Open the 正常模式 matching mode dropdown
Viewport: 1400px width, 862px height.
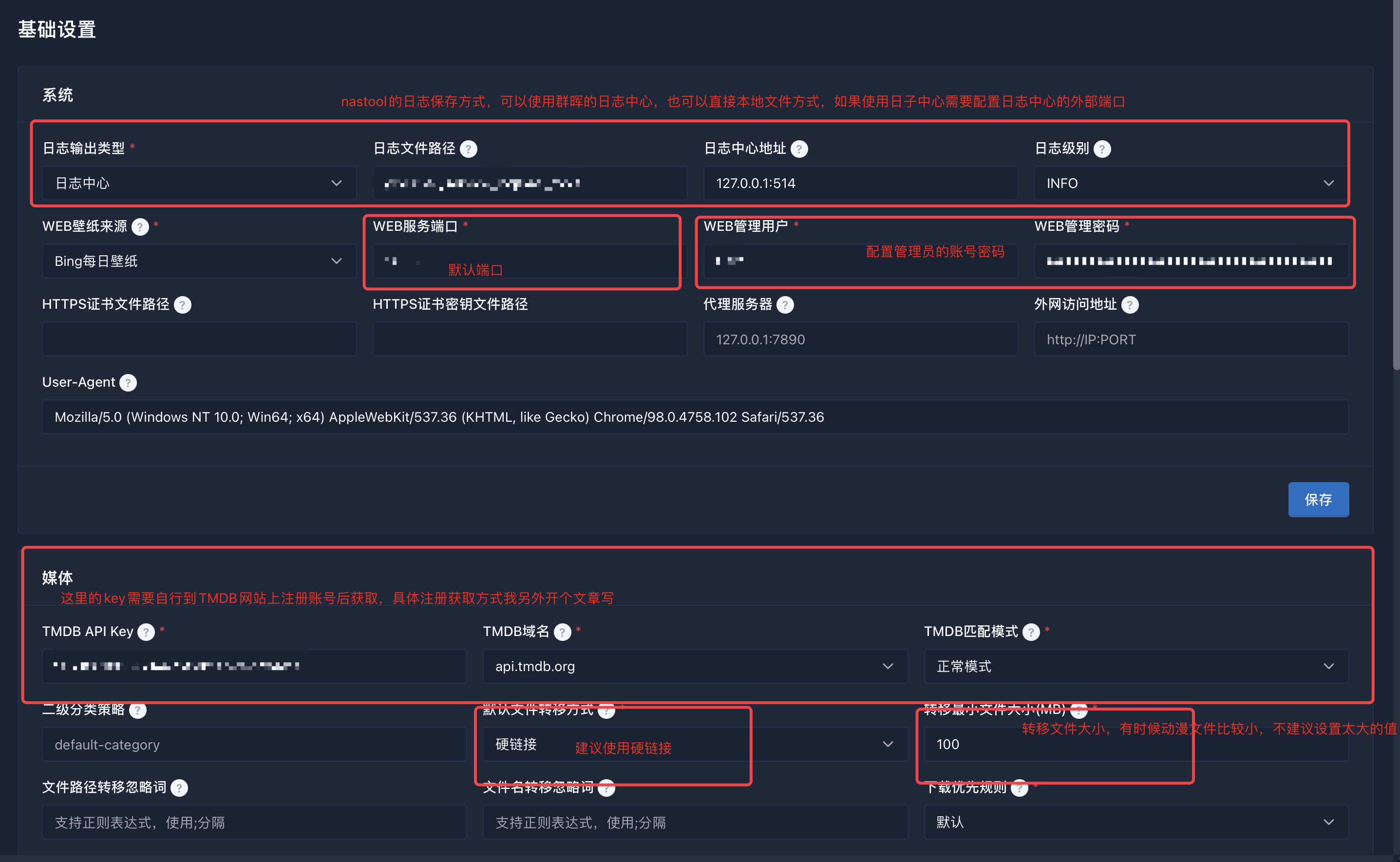pos(1135,666)
